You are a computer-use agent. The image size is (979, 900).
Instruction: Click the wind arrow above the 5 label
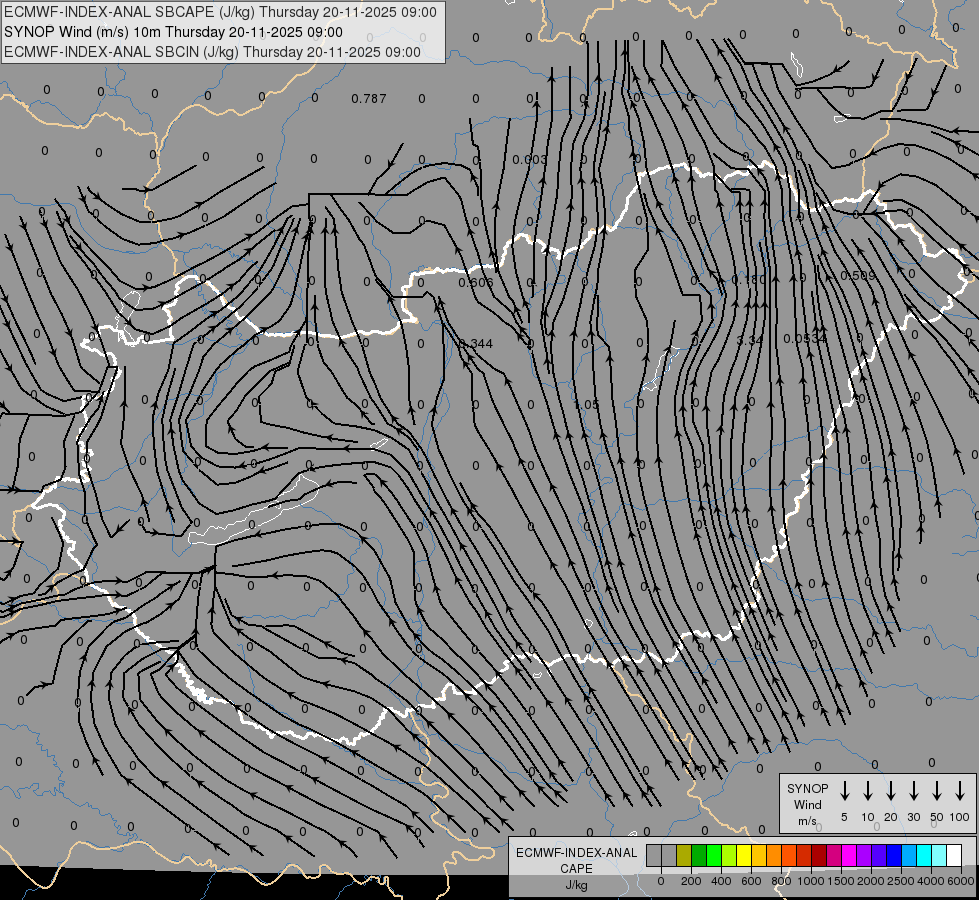845,791
